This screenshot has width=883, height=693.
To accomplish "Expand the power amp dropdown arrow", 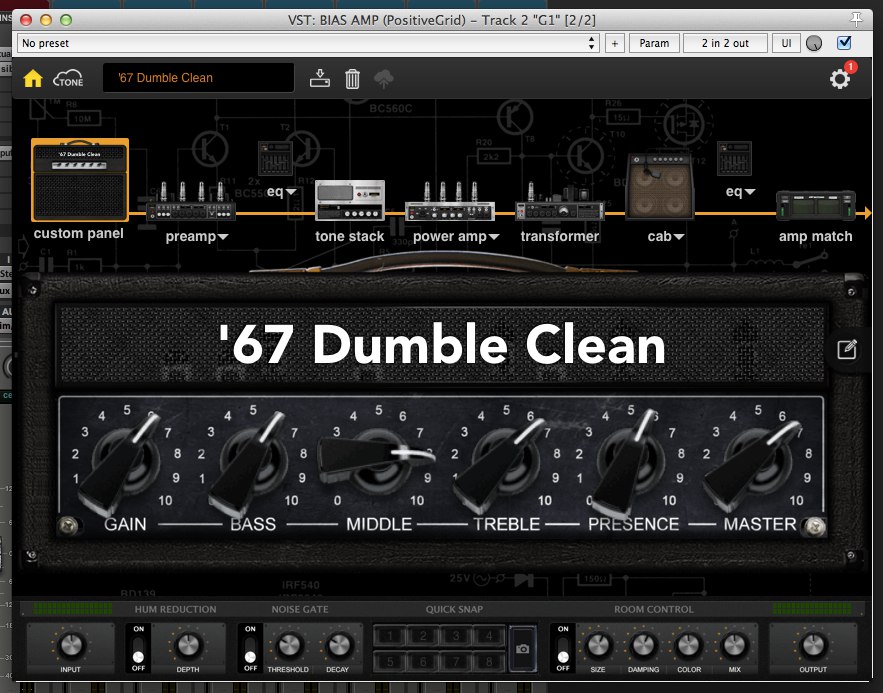I will pyautogui.click(x=494, y=237).
